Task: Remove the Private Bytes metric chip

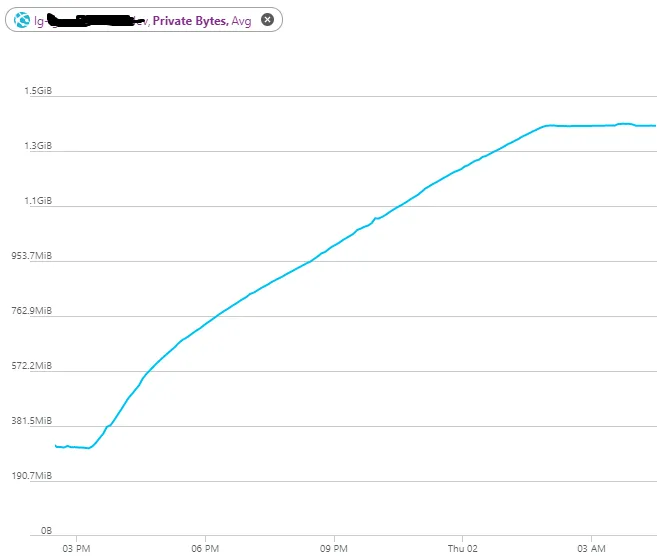Action: pyautogui.click(x=267, y=20)
